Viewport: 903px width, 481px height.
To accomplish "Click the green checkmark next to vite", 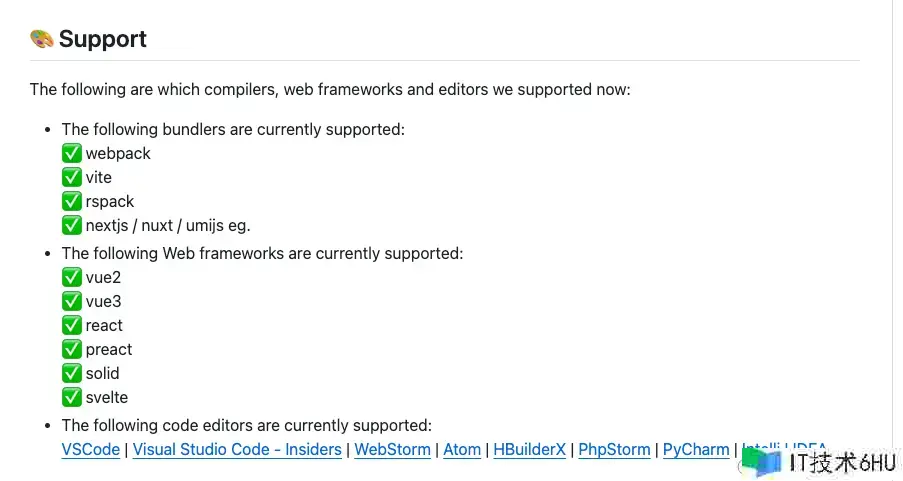I will point(71,177).
